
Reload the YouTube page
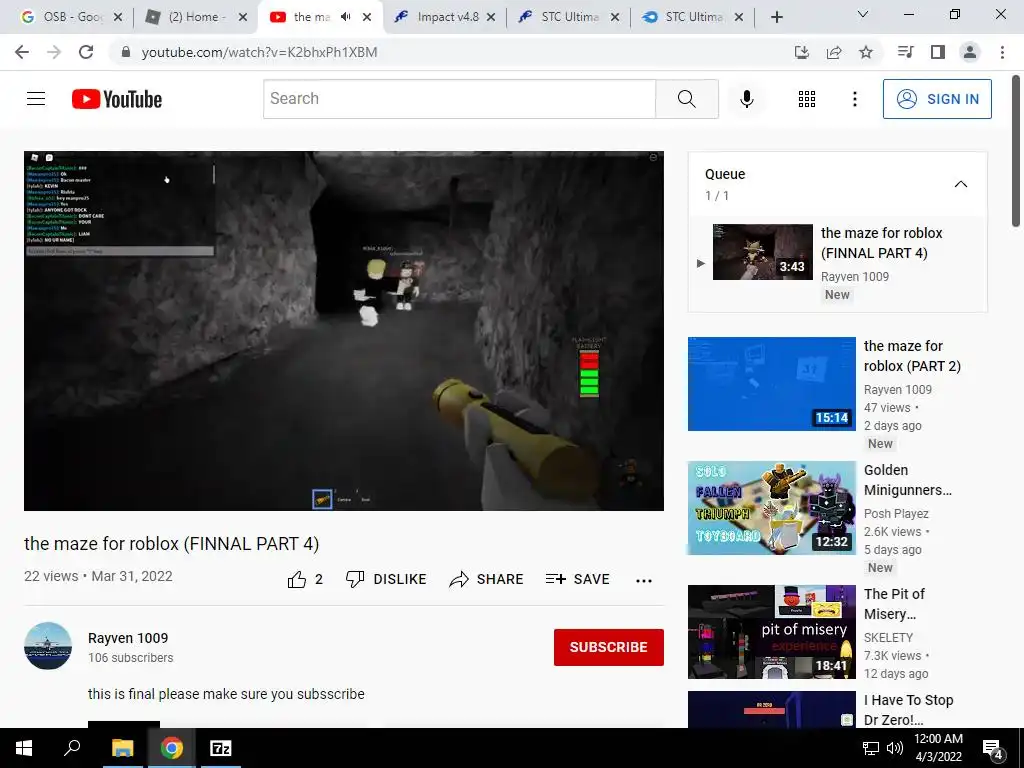pos(86,52)
